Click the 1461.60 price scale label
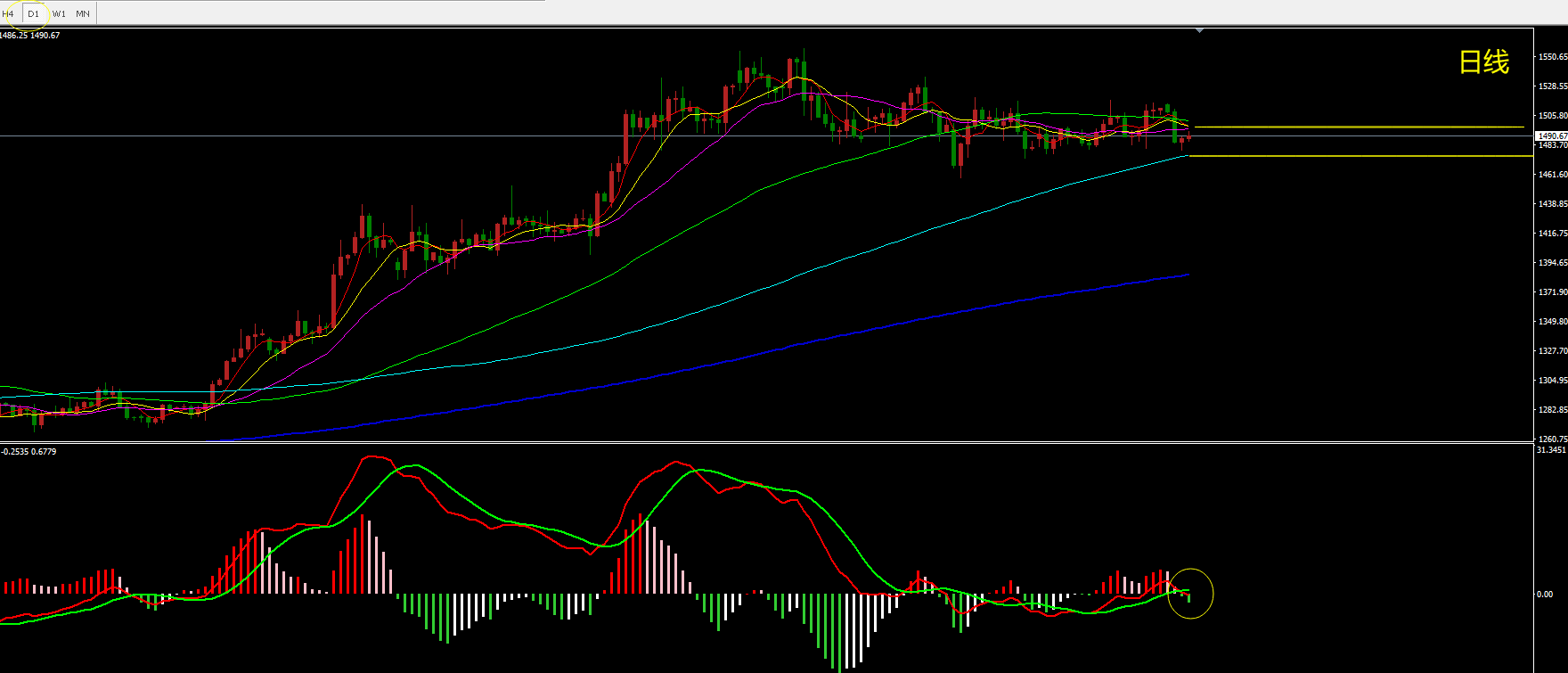This screenshot has width=1568, height=673. tap(1553, 175)
